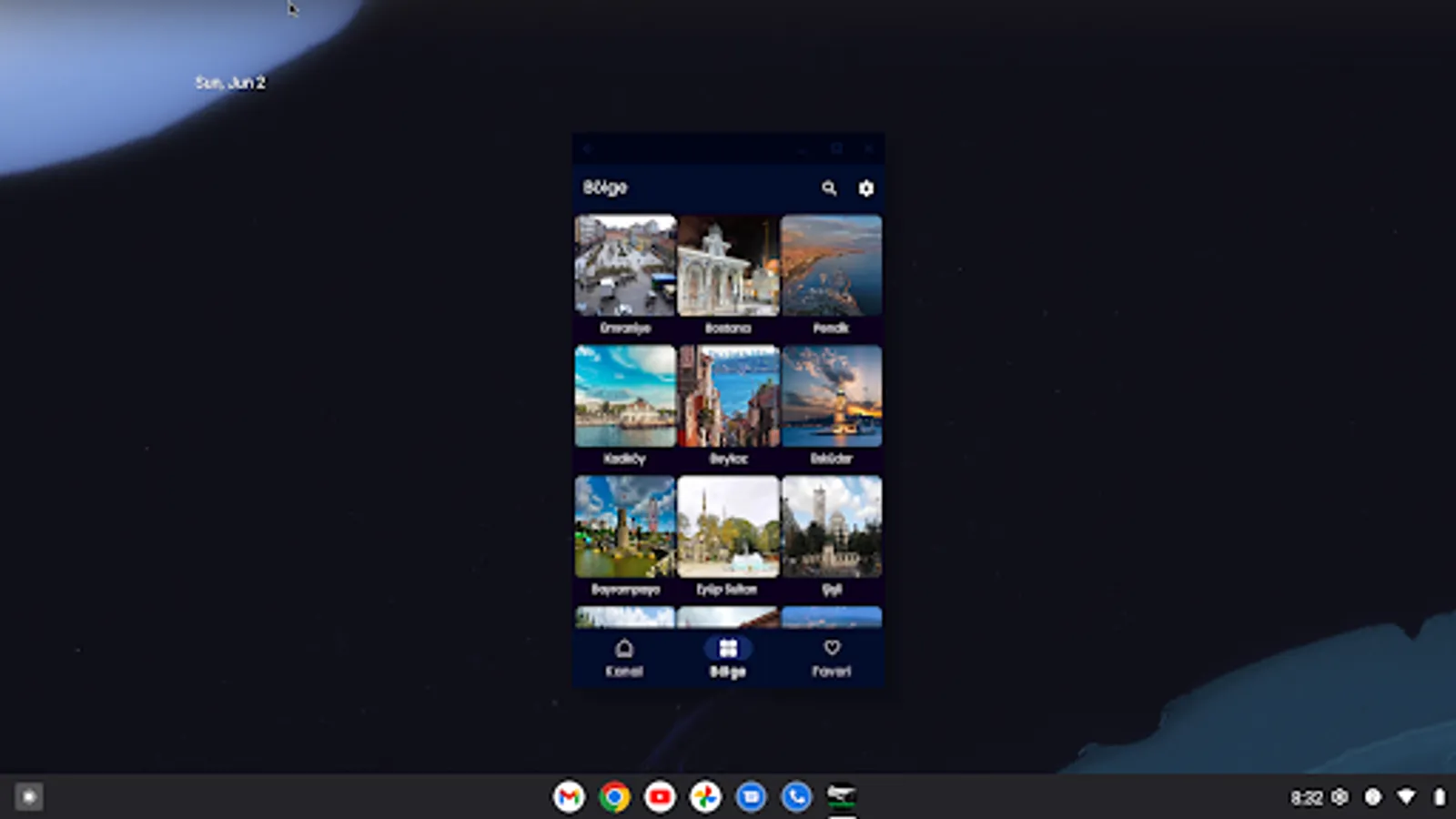Screen dimensions: 1456x819
Task: Switch to the Kanal tab
Action: pyautogui.click(x=624, y=657)
